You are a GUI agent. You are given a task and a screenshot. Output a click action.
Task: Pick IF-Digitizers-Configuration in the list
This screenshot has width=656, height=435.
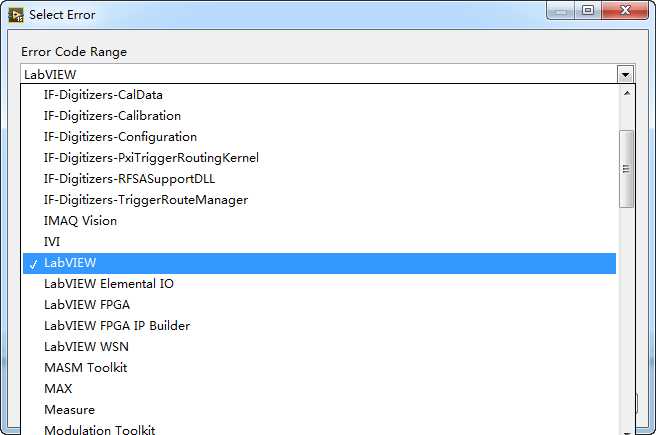point(319,137)
